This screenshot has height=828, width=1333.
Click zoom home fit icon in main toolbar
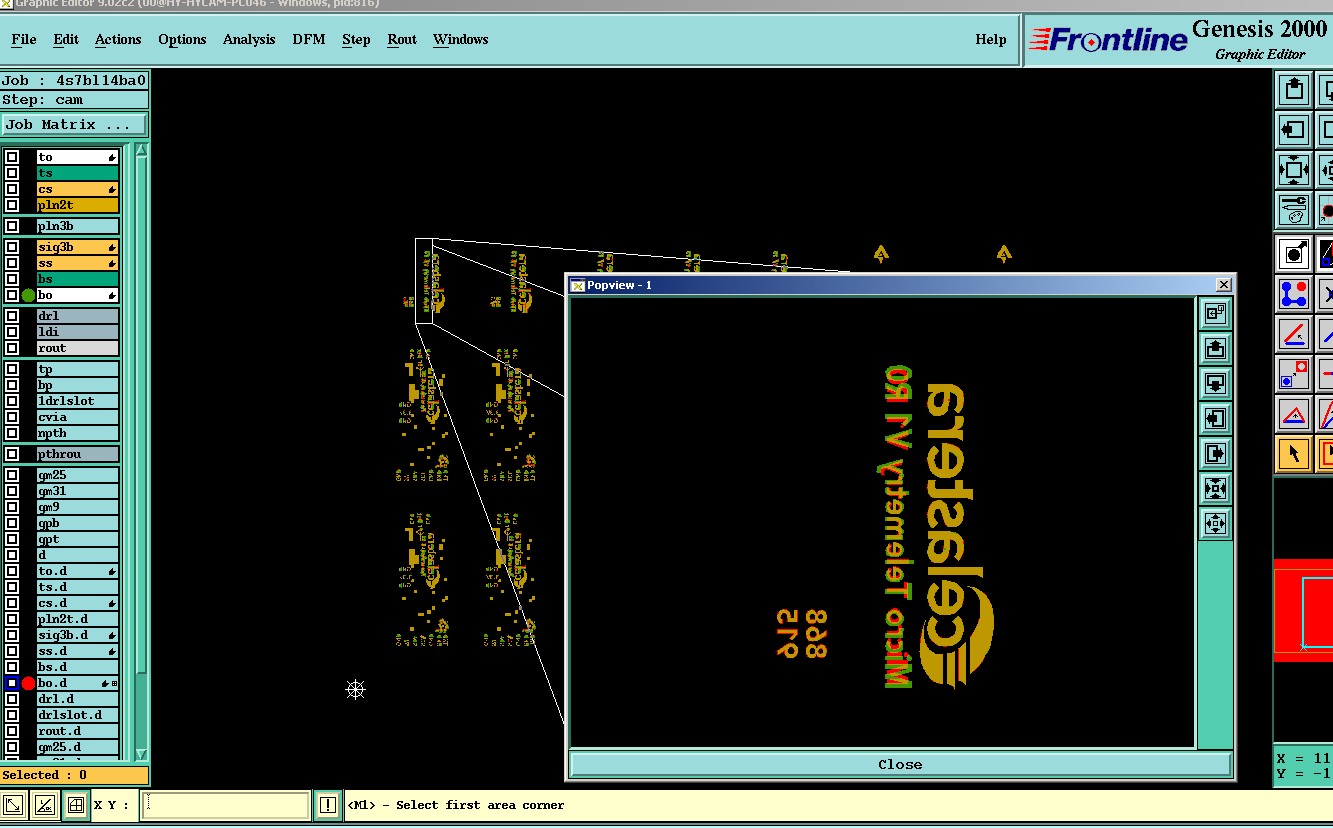(1294, 169)
